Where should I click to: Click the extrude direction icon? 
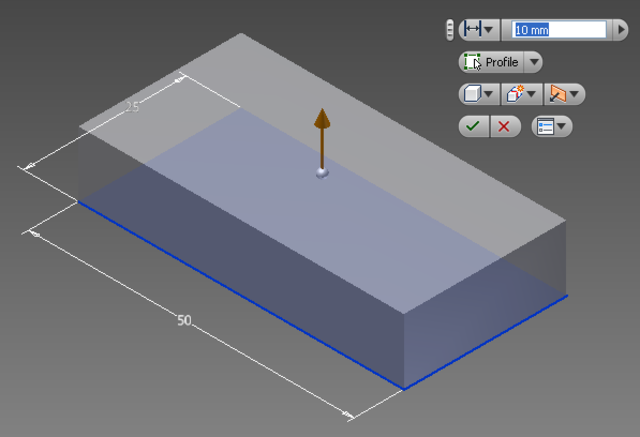[558, 94]
